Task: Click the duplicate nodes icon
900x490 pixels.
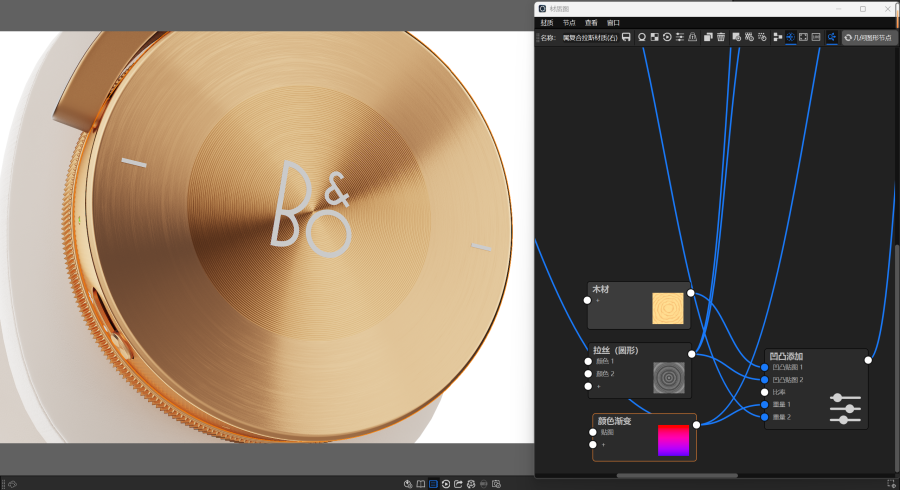Action: click(x=708, y=37)
